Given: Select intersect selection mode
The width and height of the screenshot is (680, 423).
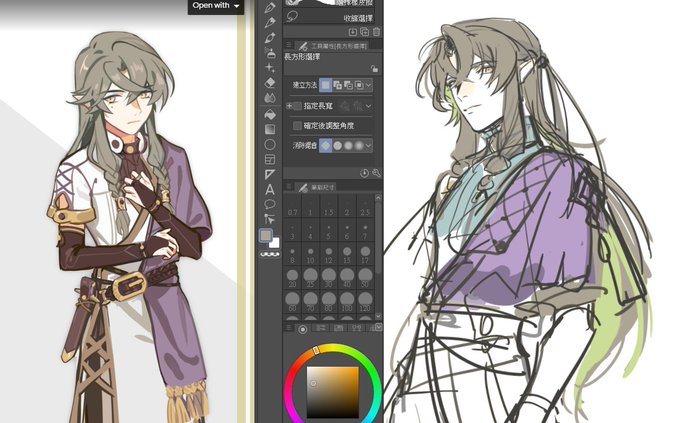Looking at the screenshot, I should tap(359, 85).
